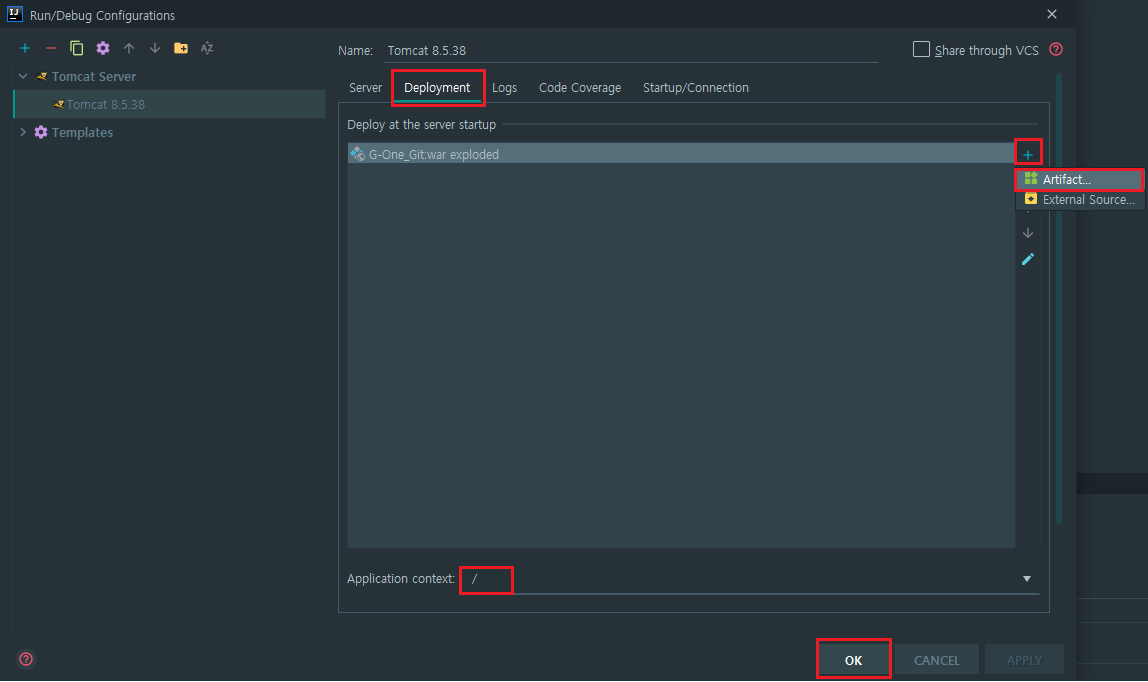
Task: Open the Logs tab
Action: [504, 88]
